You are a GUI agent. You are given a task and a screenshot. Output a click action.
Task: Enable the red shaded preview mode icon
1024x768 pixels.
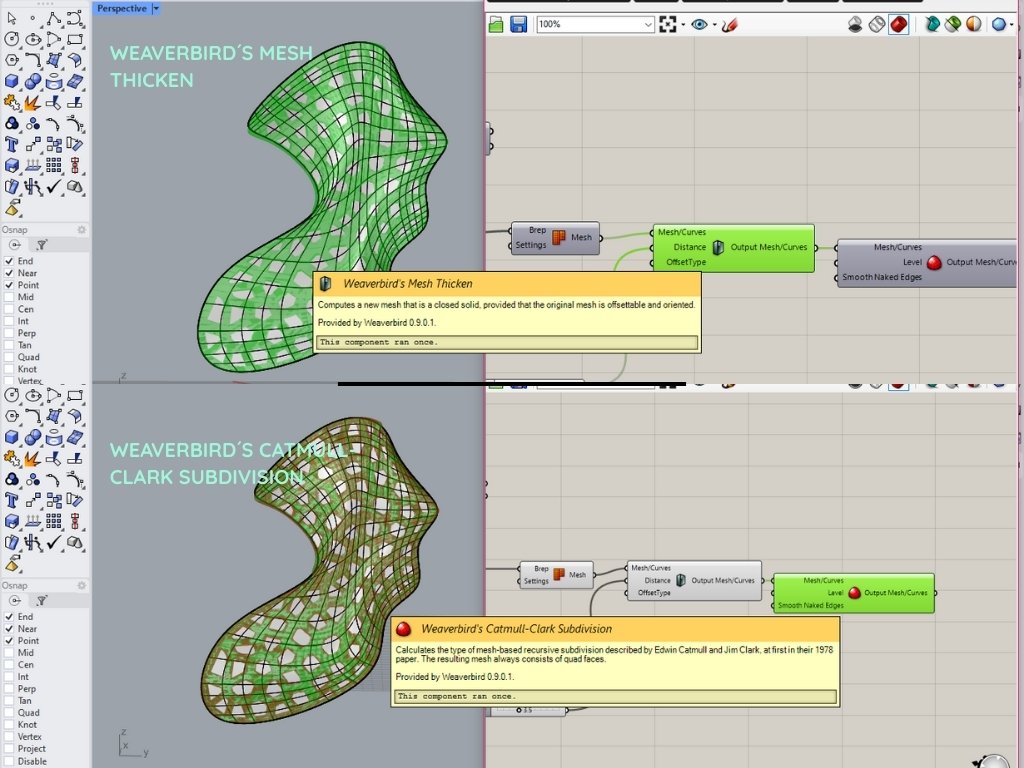tap(898, 24)
